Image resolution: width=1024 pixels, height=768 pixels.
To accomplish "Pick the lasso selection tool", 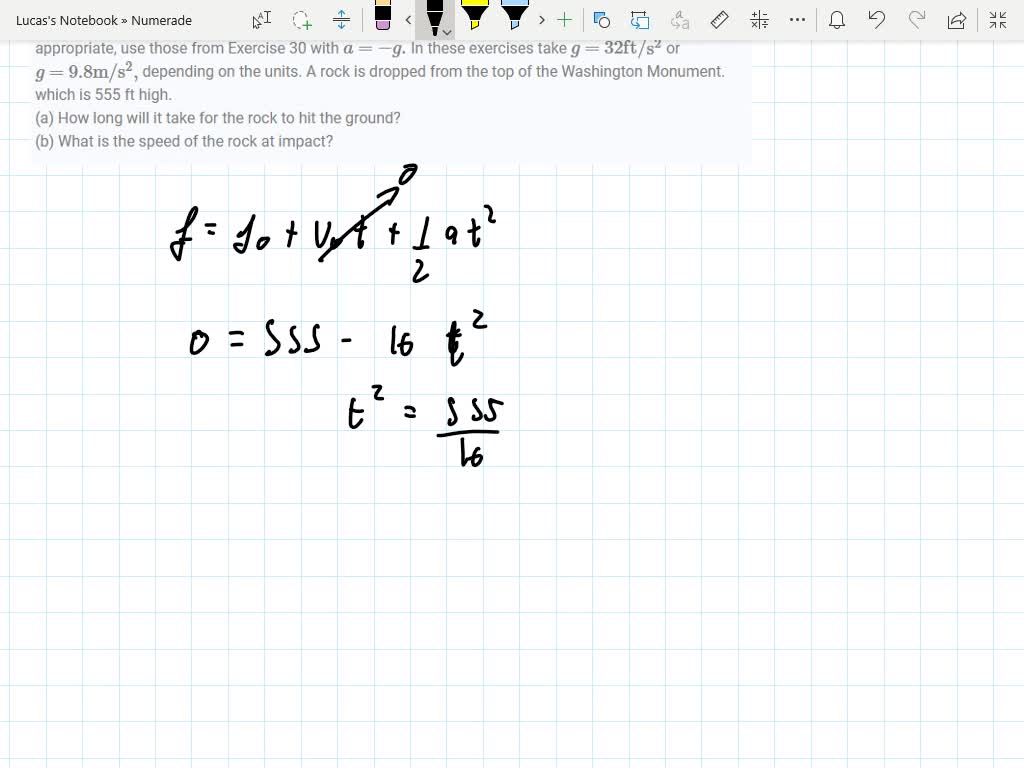I will tap(300, 19).
